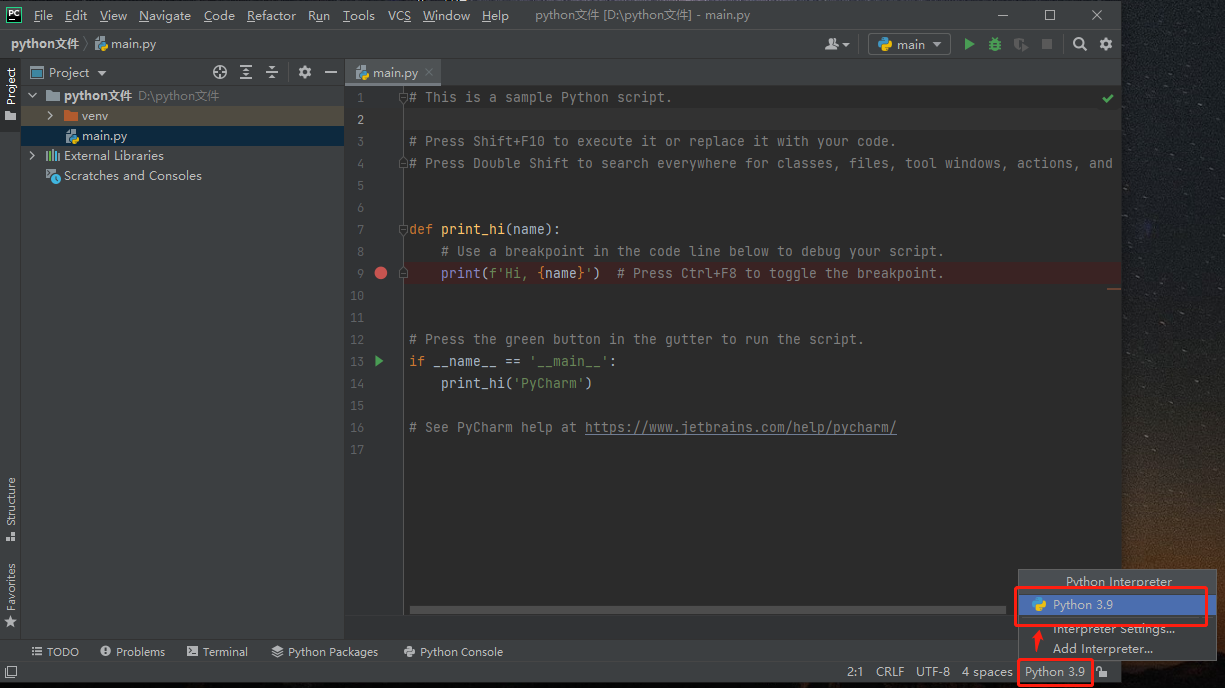
Task: Open the Favorites sidebar tab
Action: (10, 595)
